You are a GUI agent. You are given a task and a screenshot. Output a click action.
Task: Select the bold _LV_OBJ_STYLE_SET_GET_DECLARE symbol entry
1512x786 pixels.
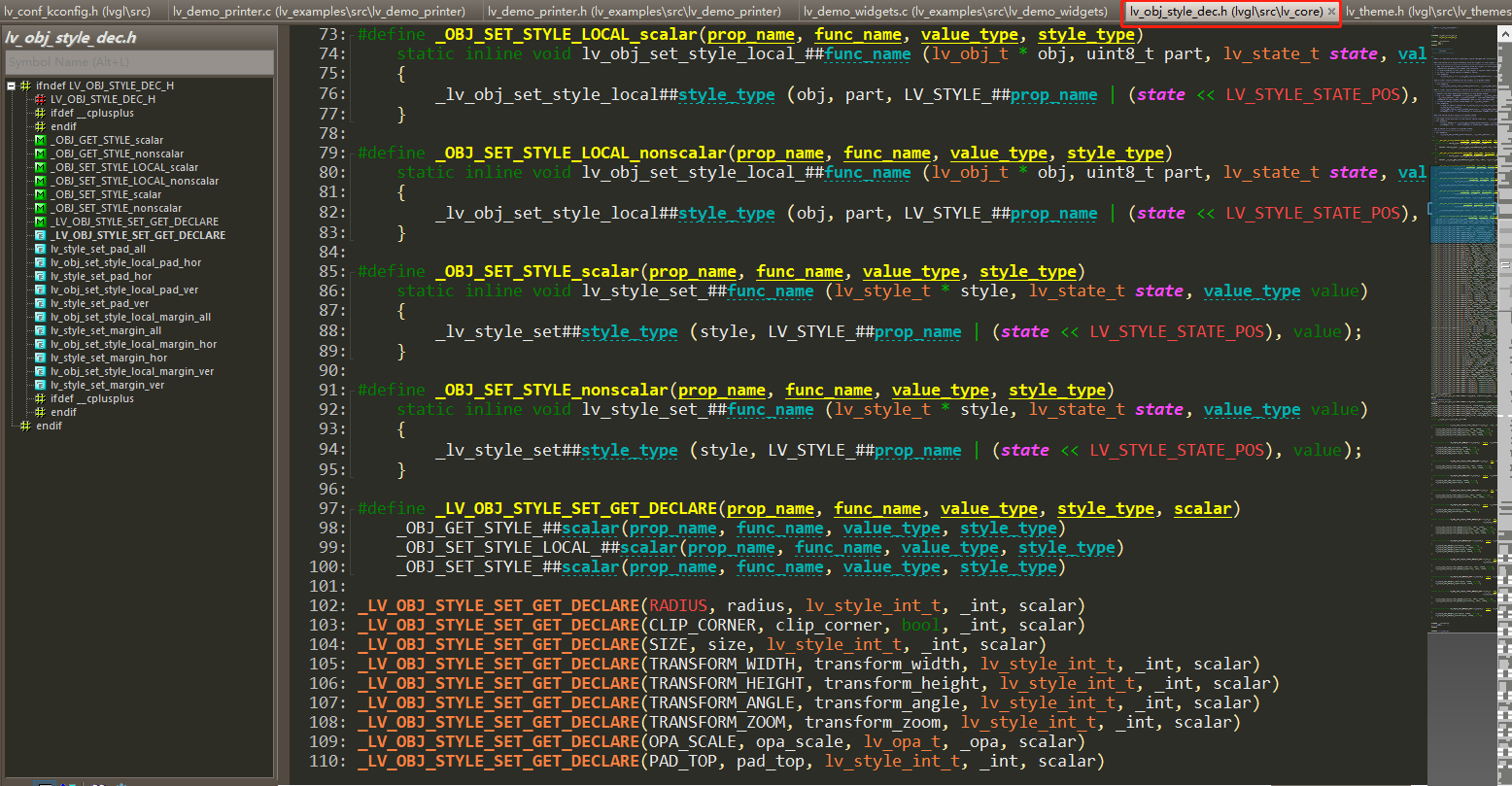(x=138, y=235)
